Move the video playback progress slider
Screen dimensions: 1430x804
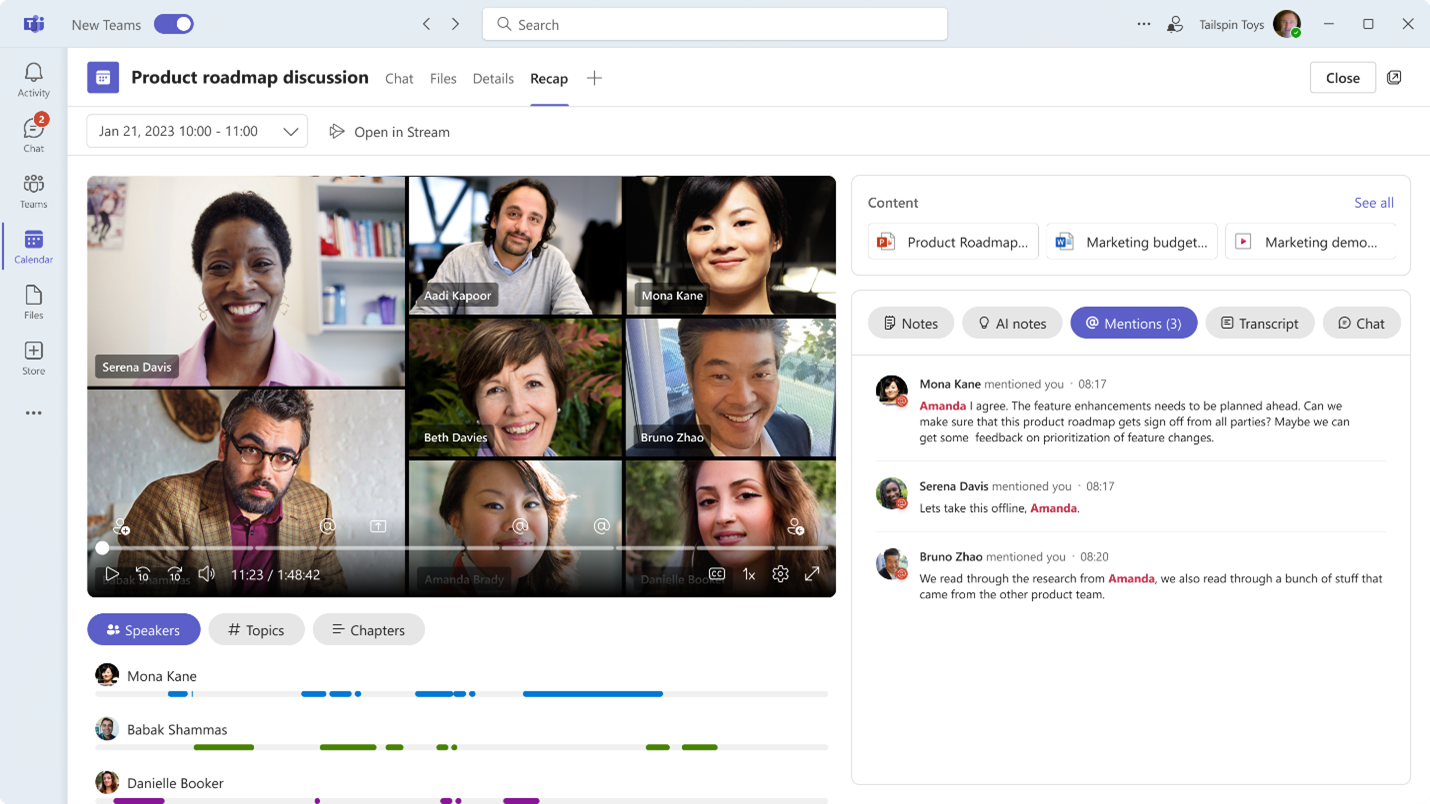pyautogui.click(x=102, y=548)
